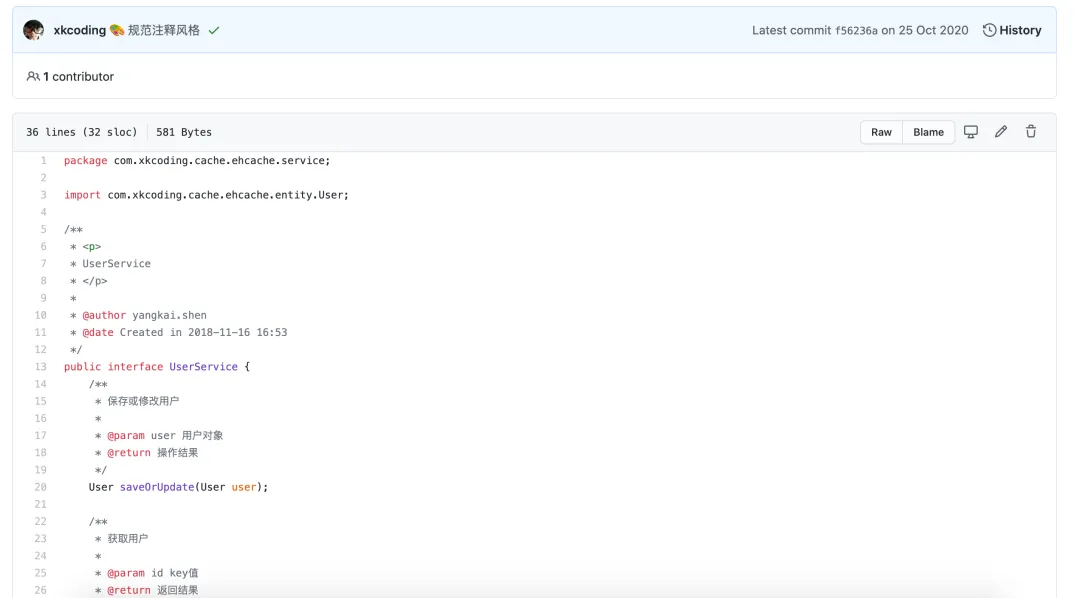The image size is (1080, 598).
Task: Click the green commit status checkmark
Action: [x=214, y=30]
